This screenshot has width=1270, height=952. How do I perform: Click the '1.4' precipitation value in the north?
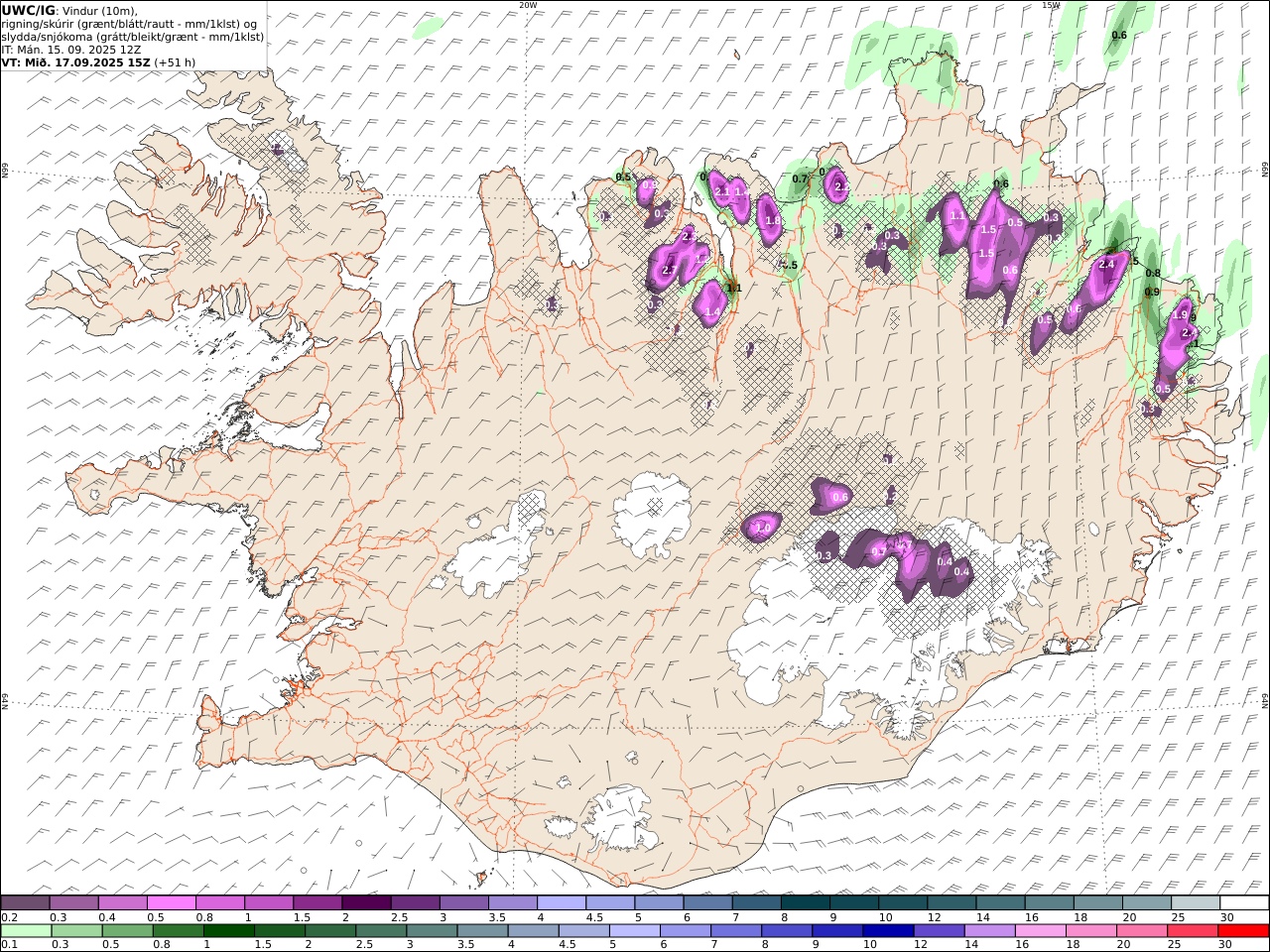coord(711,312)
